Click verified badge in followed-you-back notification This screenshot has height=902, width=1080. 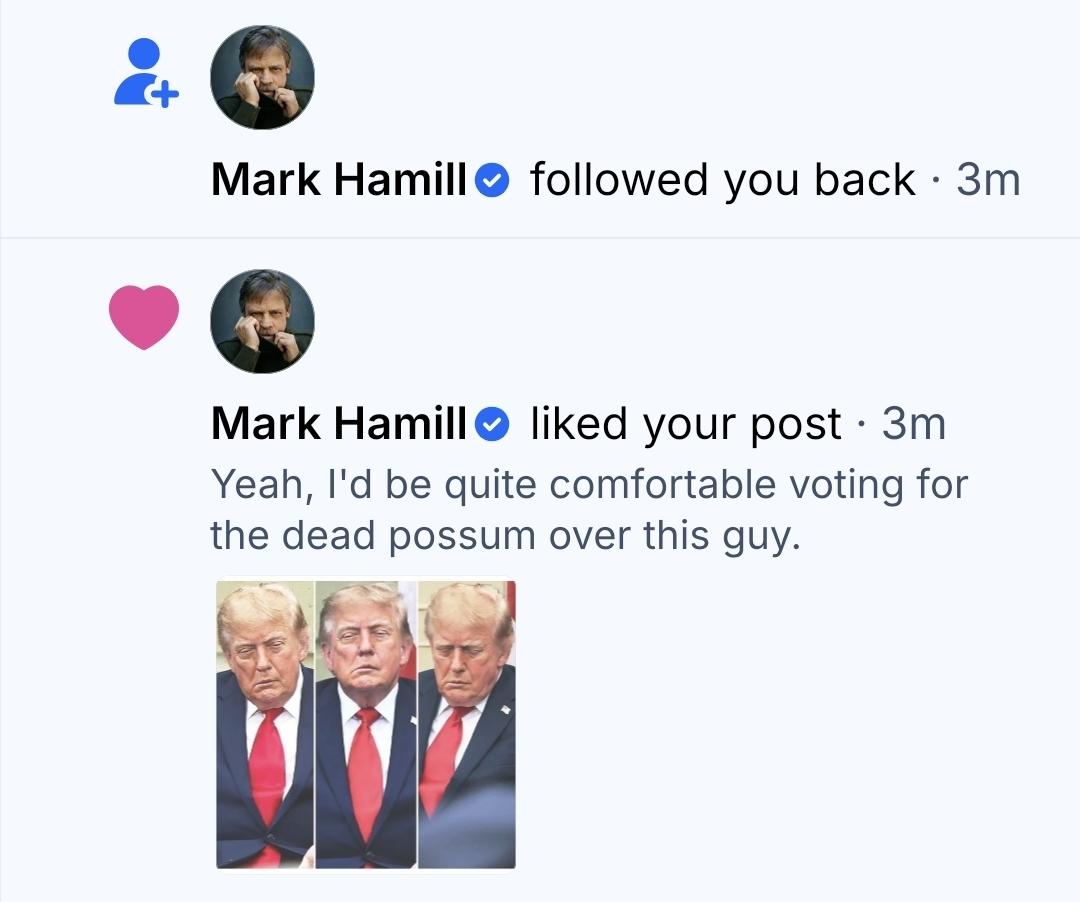click(492, 180)
